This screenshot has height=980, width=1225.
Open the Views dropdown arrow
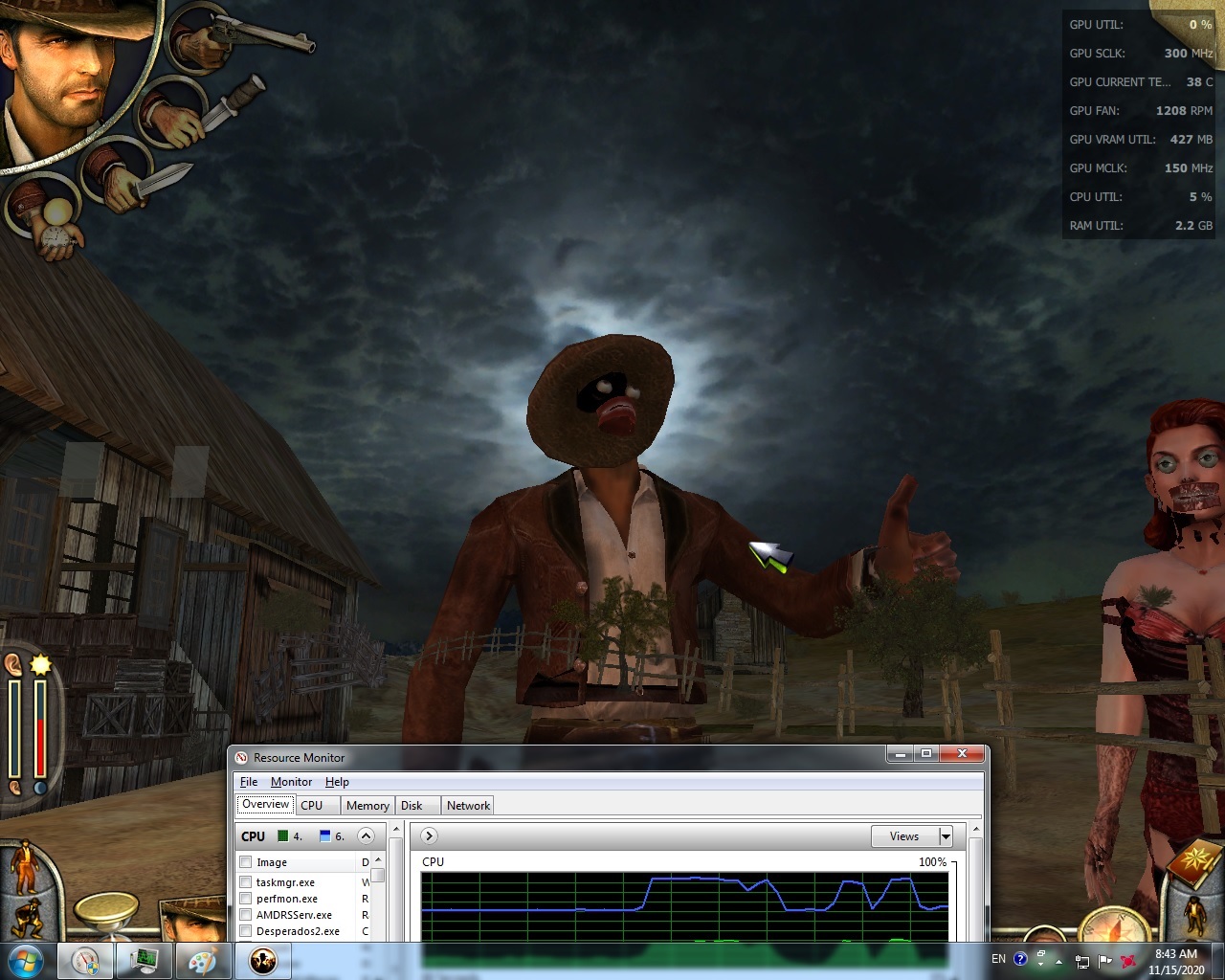(x=946, y=836)
